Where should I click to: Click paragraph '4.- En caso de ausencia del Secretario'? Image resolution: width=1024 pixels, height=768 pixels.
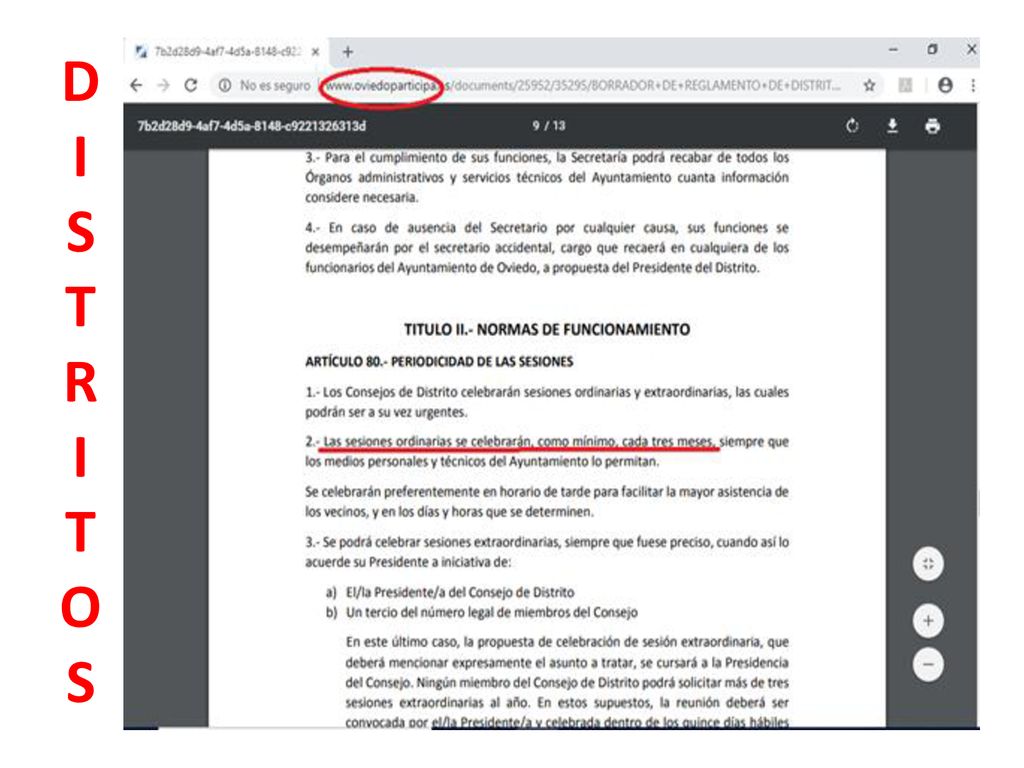point(547,248)
